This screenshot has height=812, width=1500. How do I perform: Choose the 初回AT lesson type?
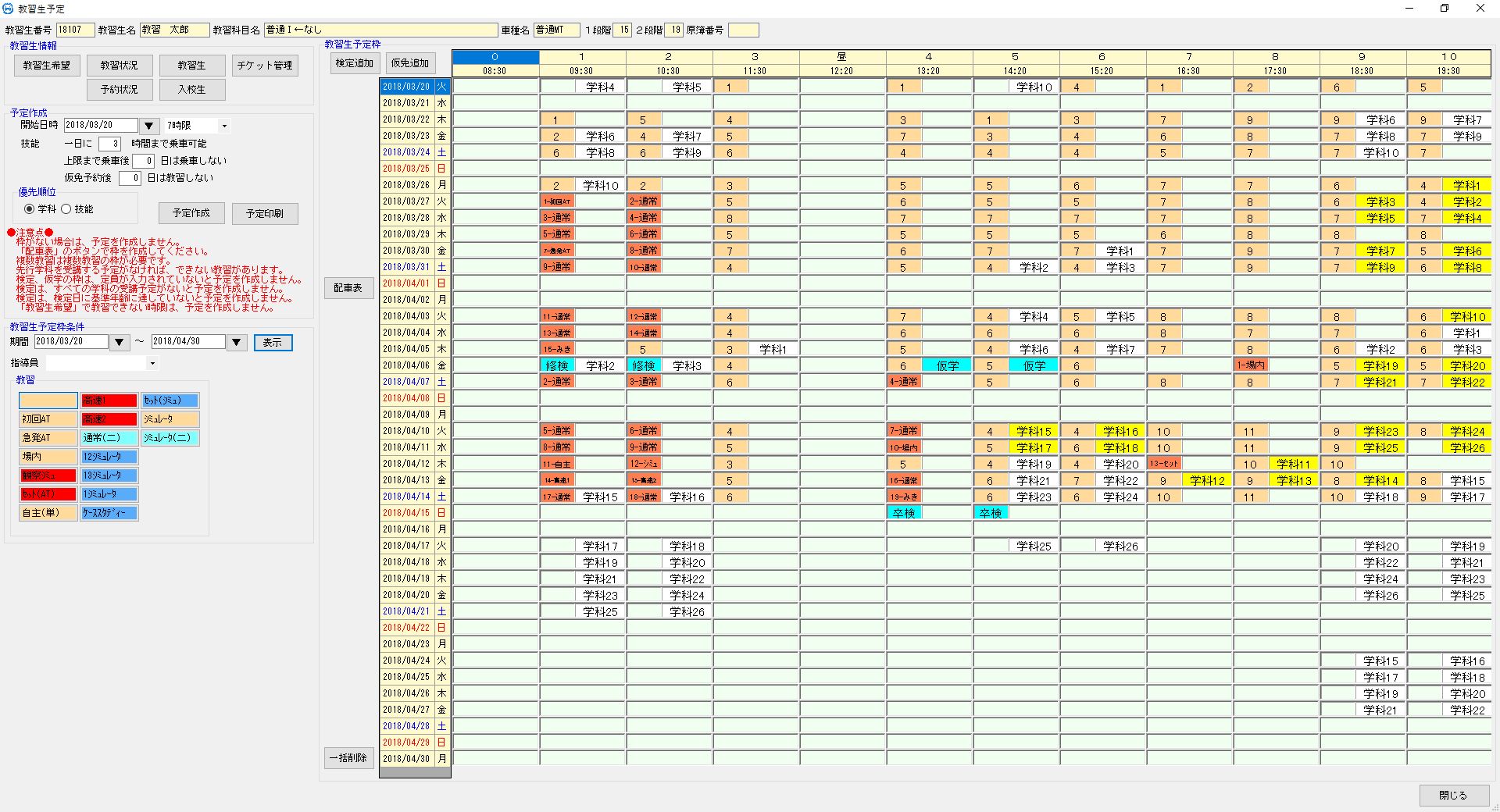(x=48, y=419)
